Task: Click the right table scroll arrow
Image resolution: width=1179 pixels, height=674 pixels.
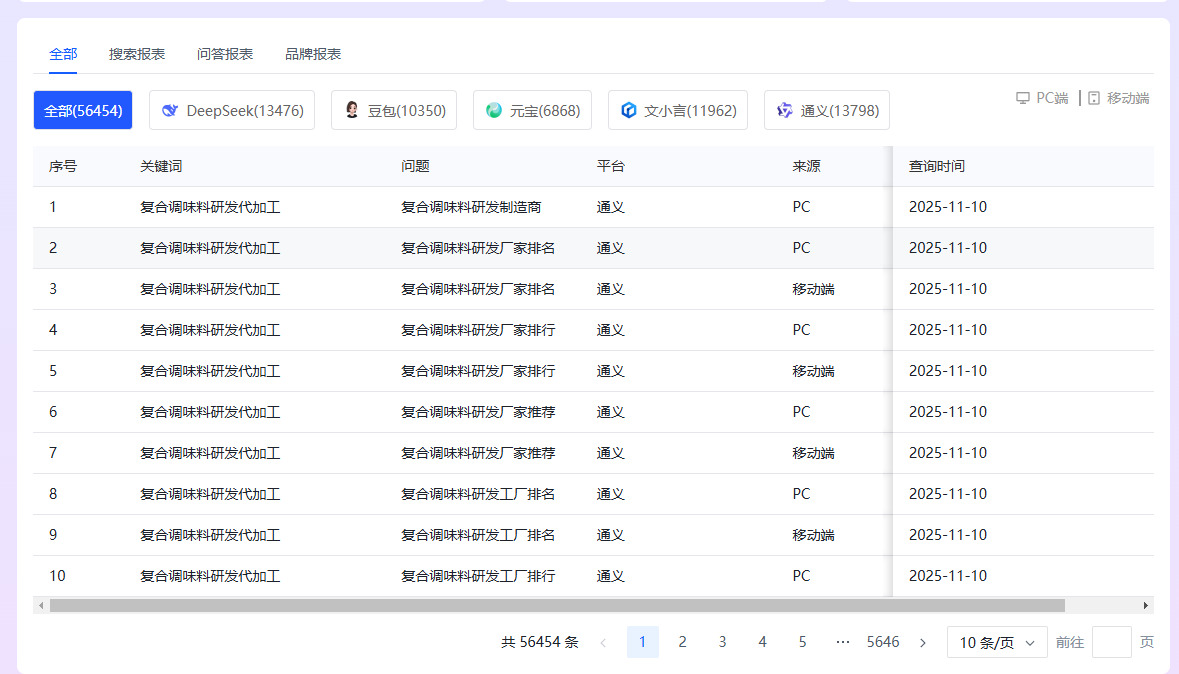Action: point(1146,604)
